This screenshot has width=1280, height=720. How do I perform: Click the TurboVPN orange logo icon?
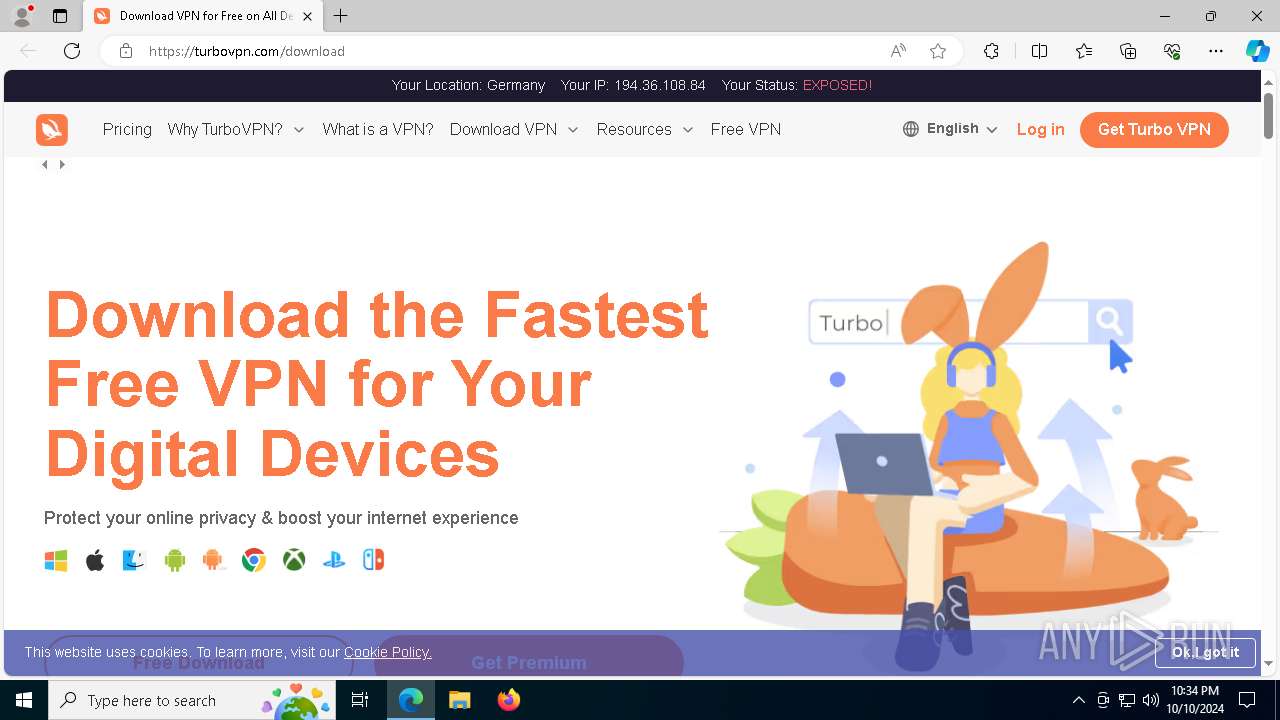coord(52,130)
